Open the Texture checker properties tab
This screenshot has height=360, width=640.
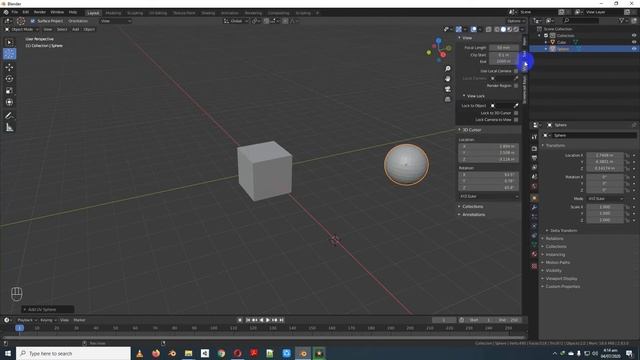coord(534,266)
